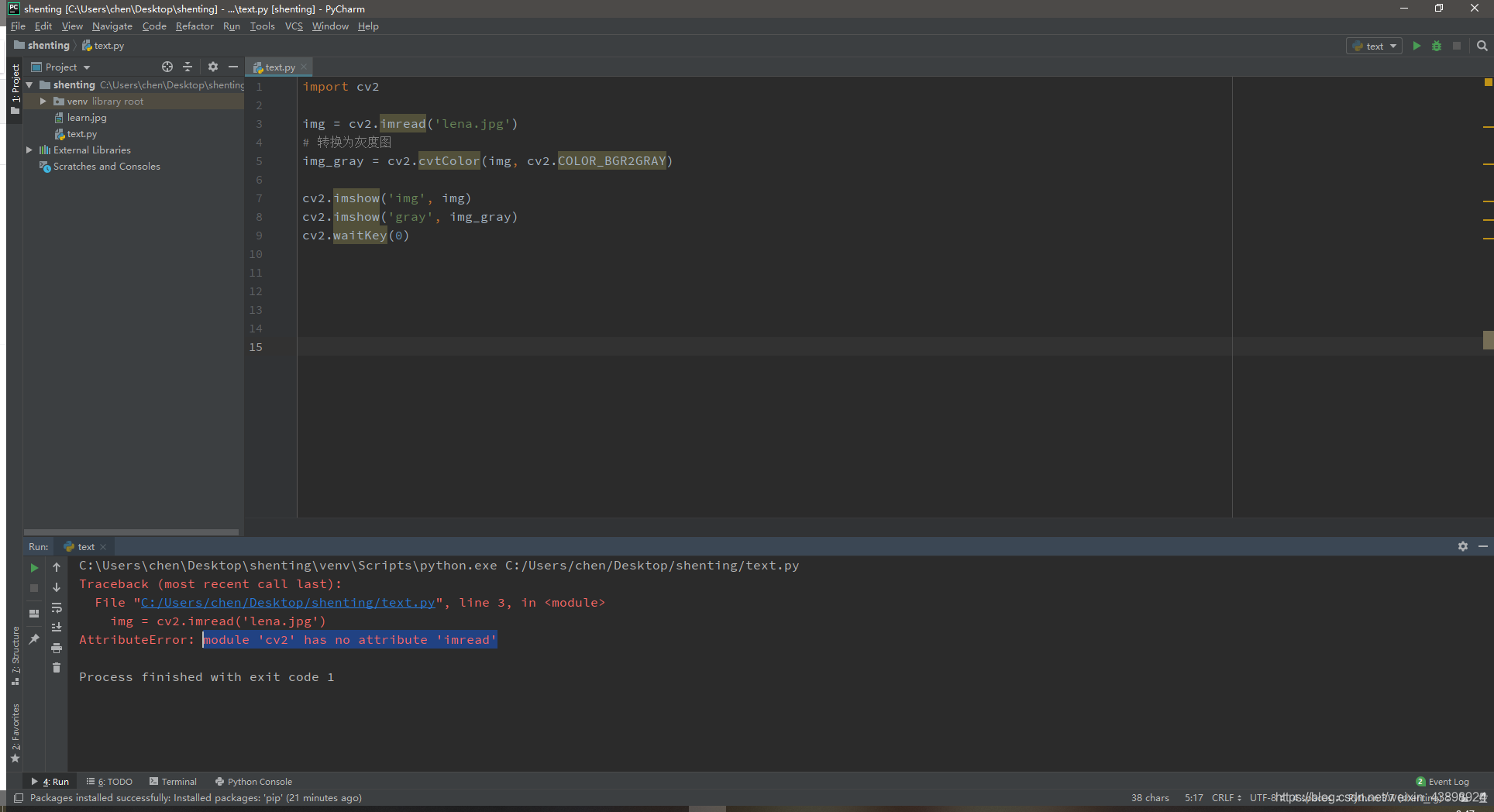
Task: Collapse the shenting project root node
Action: tap(29, 85)
